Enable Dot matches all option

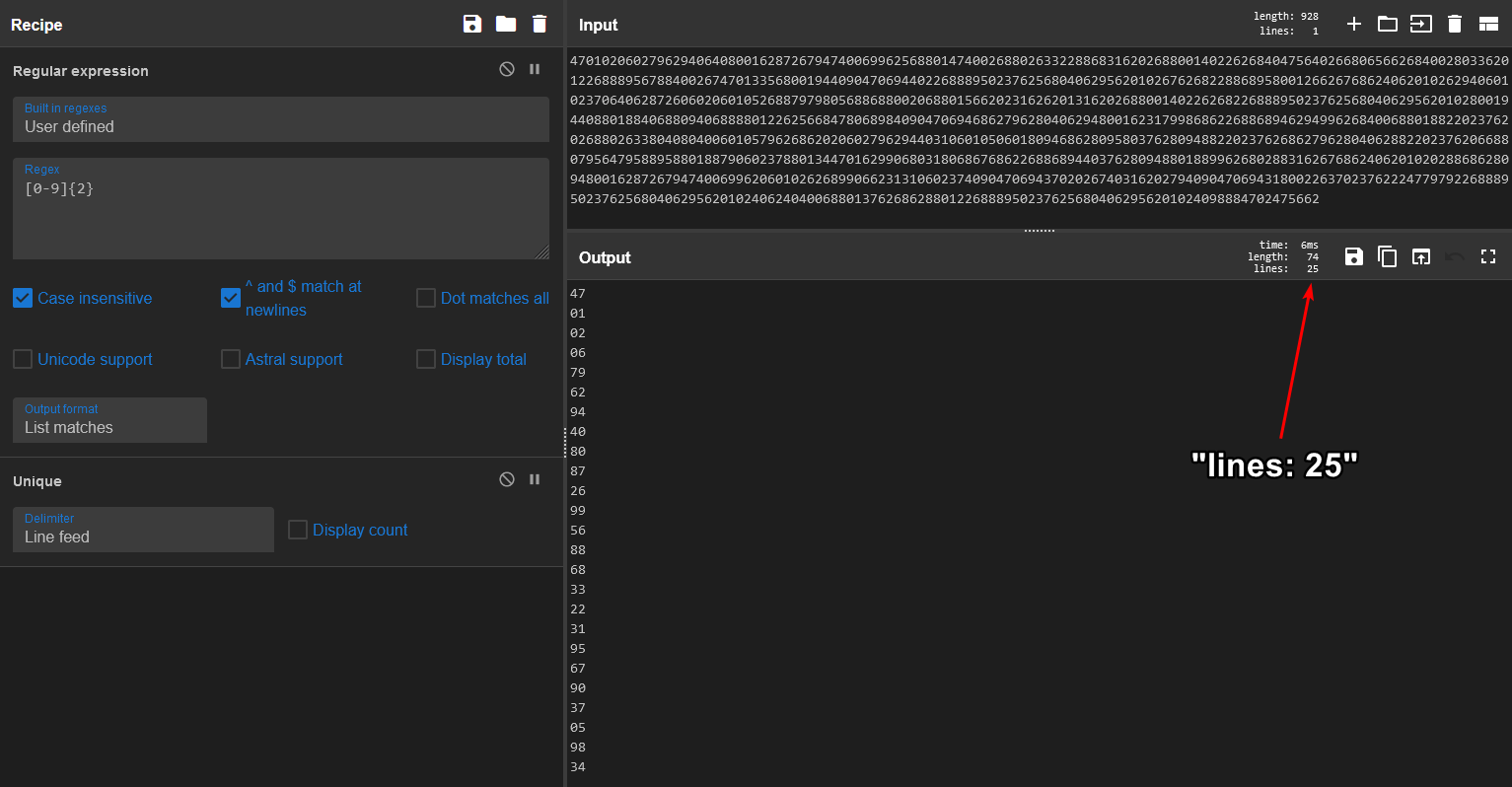[426, 298]
